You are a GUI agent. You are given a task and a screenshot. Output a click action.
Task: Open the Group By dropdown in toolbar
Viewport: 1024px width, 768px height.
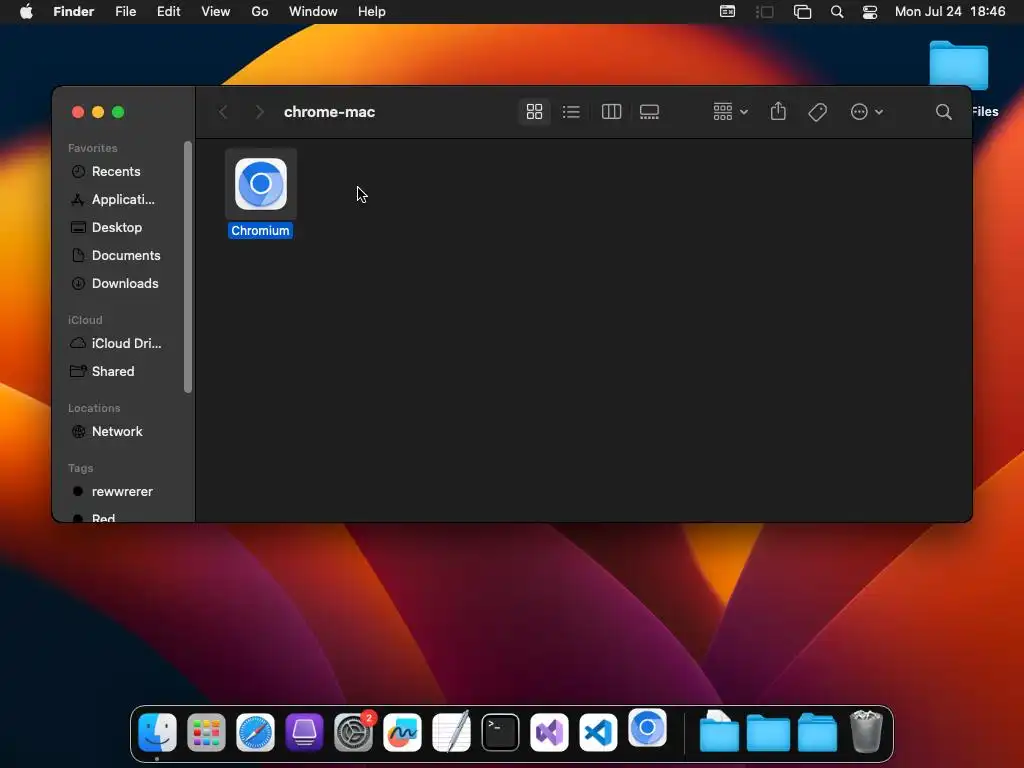(730, 112)
